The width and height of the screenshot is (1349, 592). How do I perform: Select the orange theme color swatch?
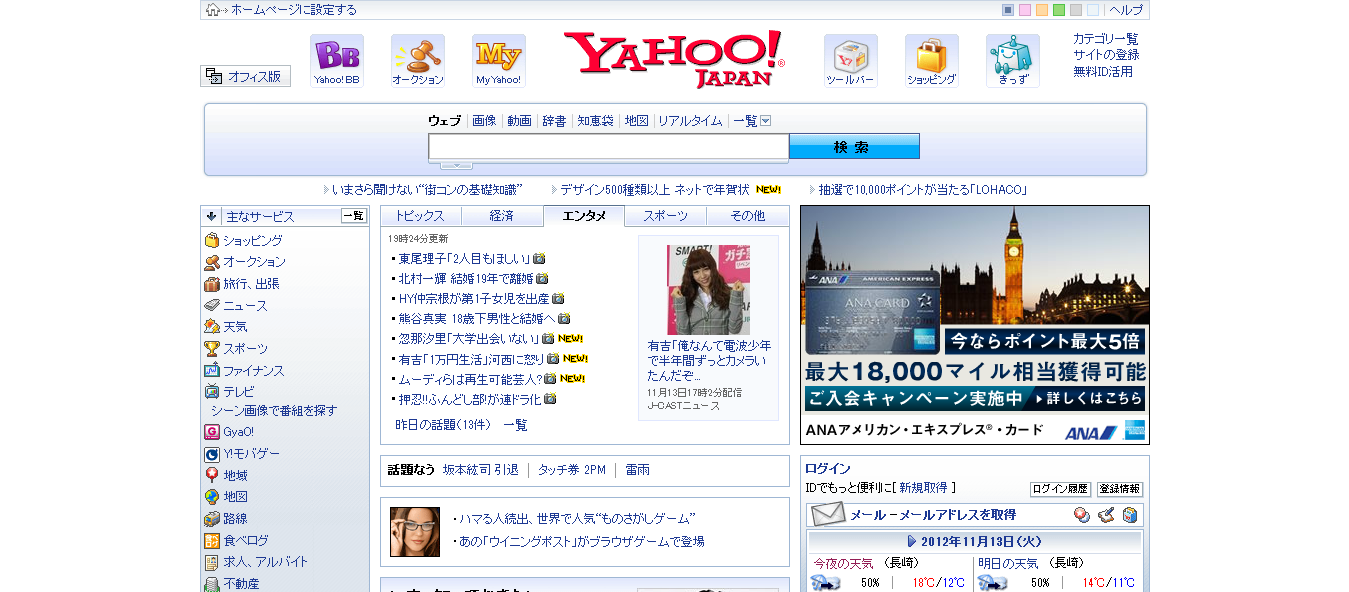tap(1042, 10)
